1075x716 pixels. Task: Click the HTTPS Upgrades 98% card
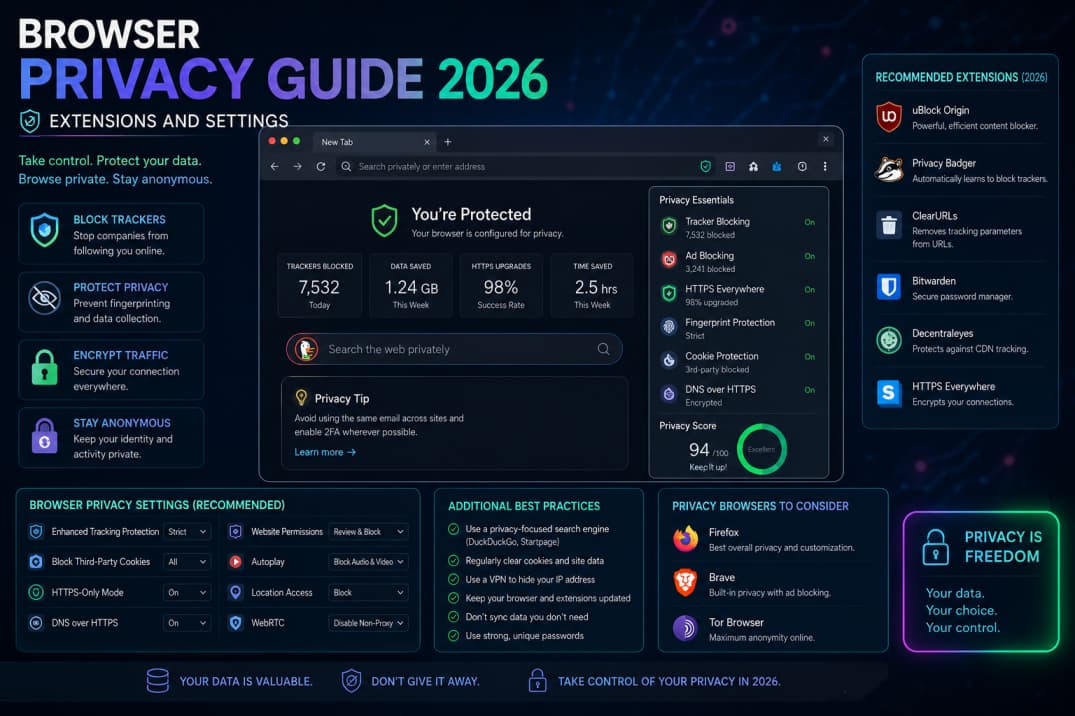[501, 285]
